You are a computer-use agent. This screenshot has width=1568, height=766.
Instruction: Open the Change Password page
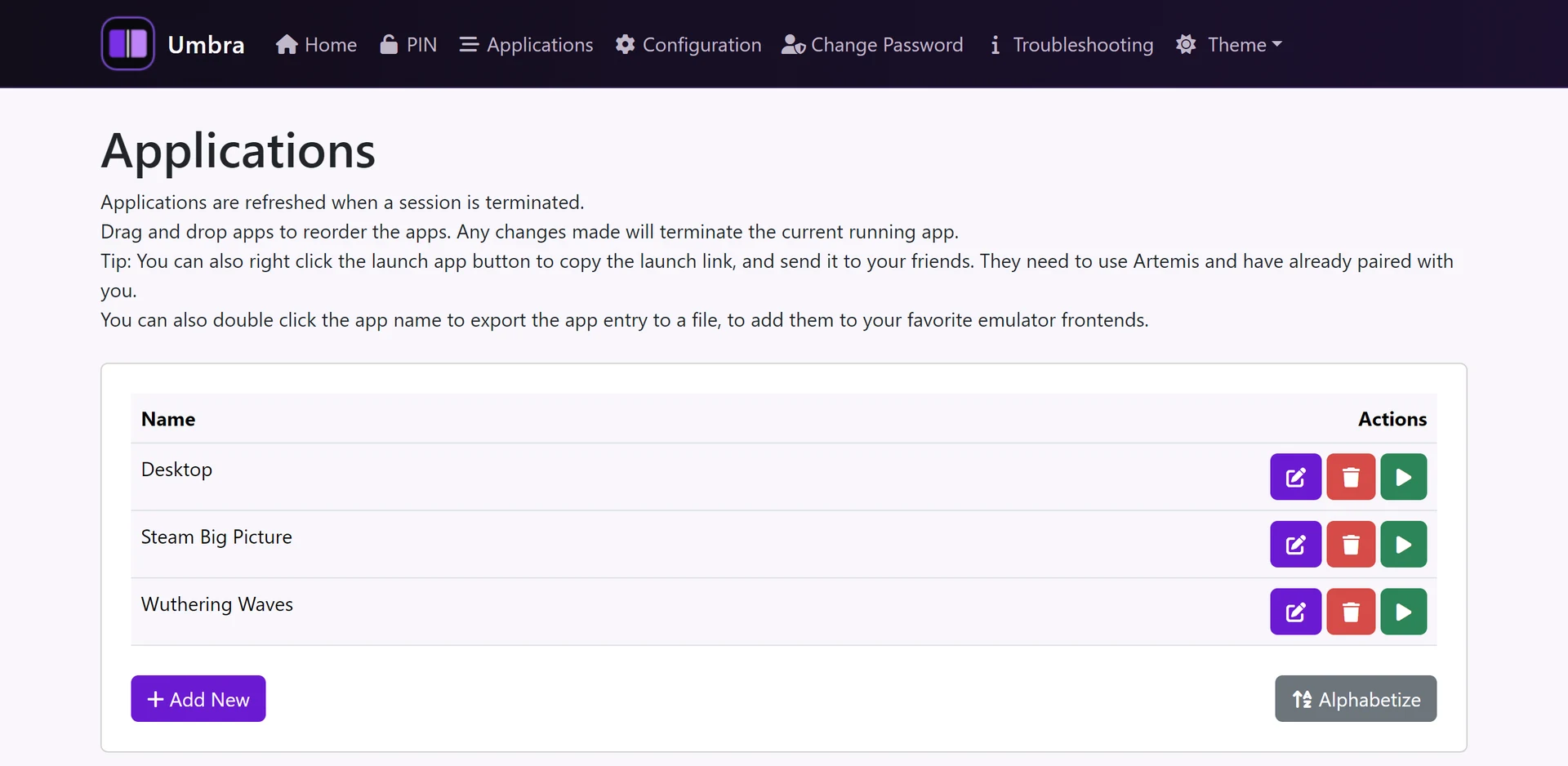(872, 45)
